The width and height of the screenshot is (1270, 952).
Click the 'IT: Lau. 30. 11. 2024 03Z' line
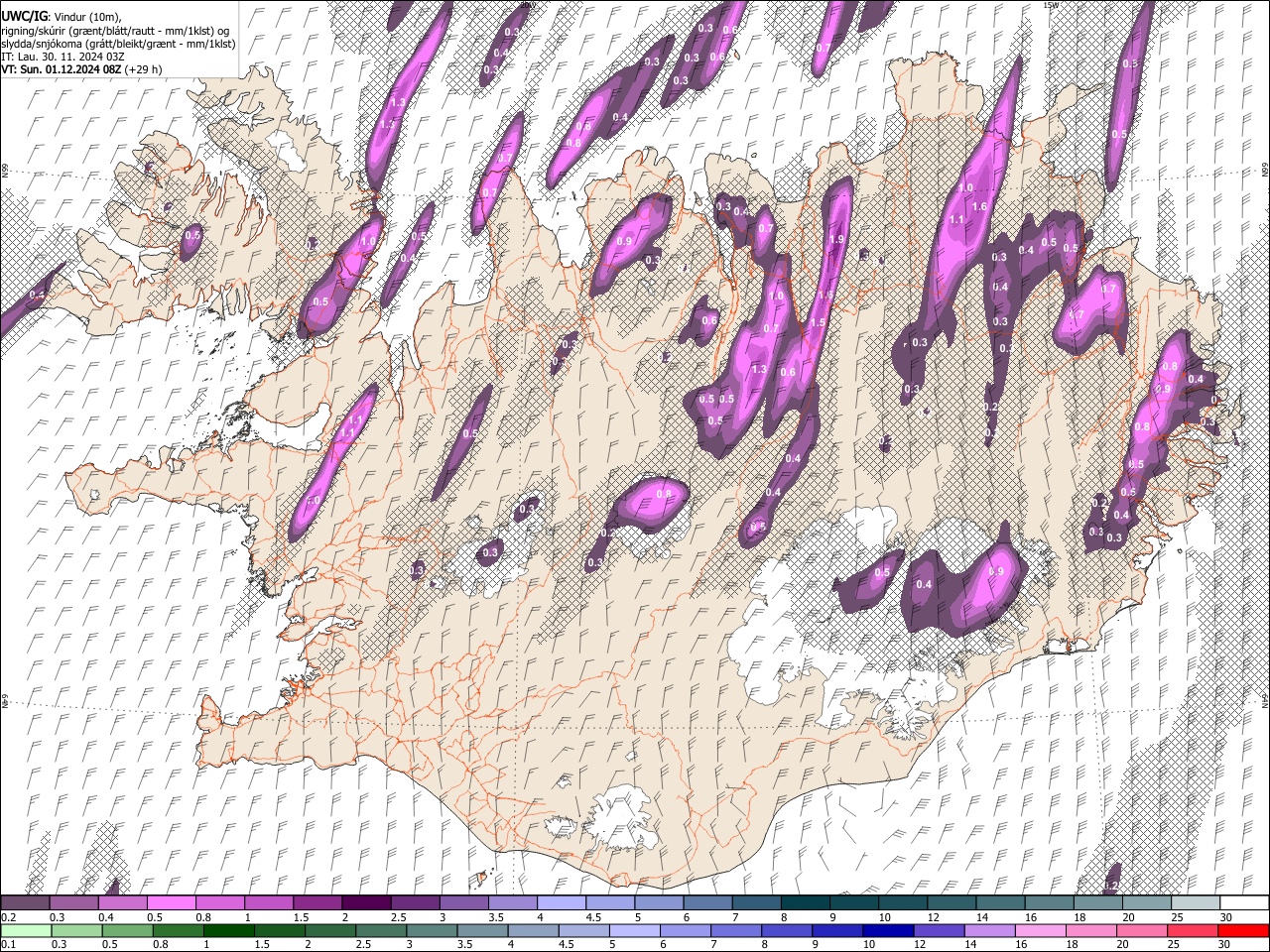coord(63,58)
